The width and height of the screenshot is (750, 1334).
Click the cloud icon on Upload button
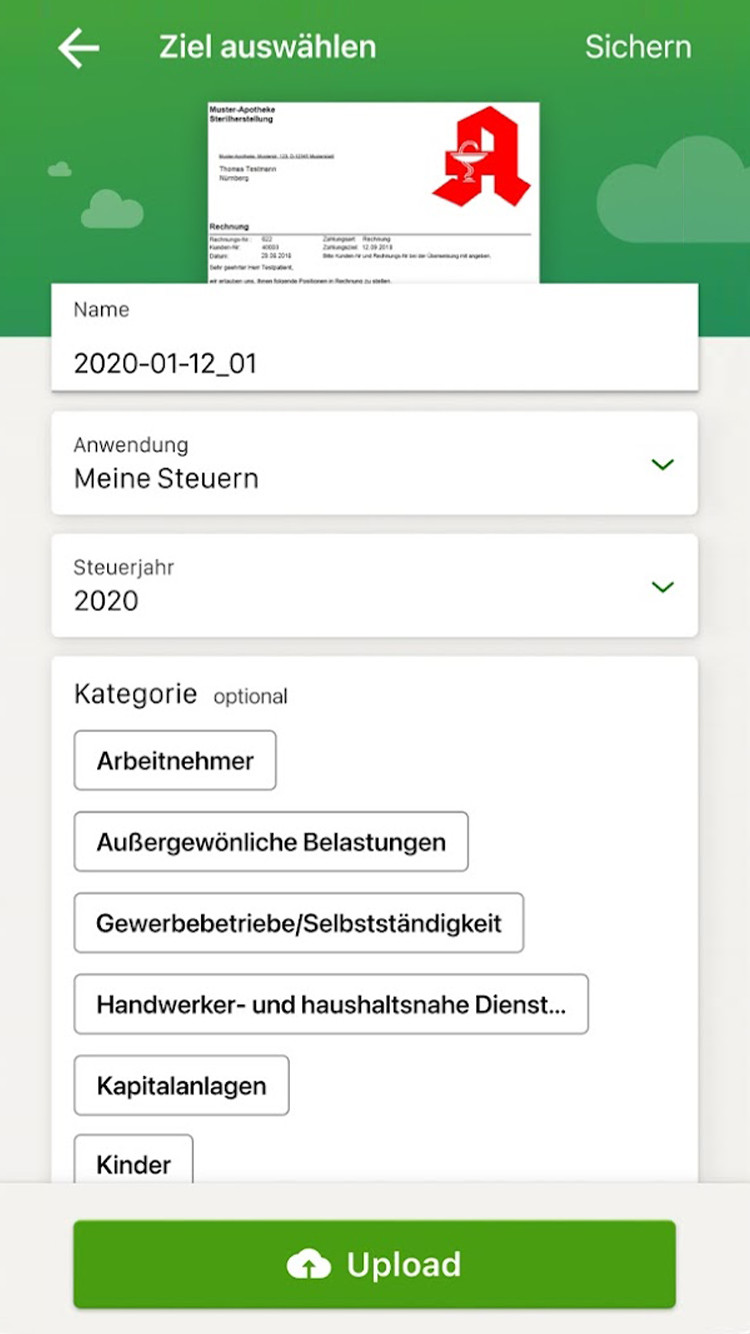[x=309, y=1265]
